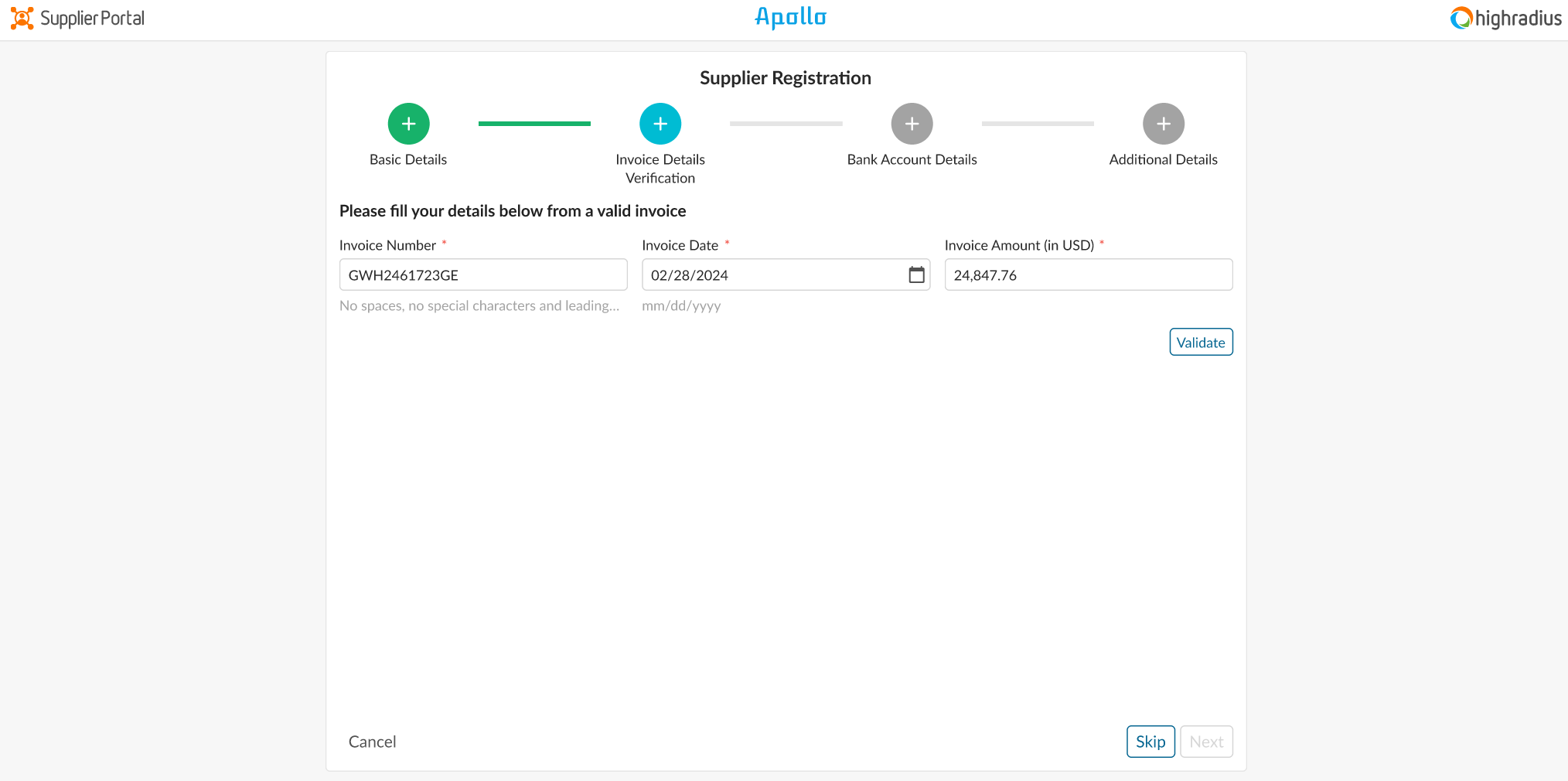Click the Validate button
Screen dimensions: 1568x781
point(1201,342)
